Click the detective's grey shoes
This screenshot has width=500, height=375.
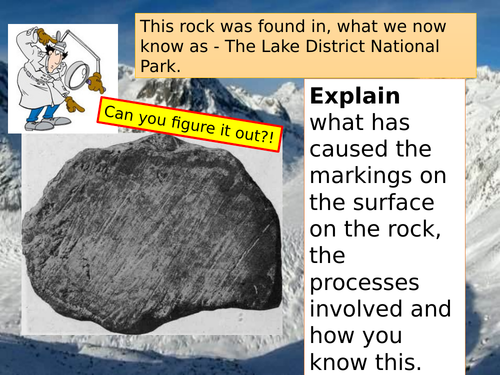coord(47,123)
